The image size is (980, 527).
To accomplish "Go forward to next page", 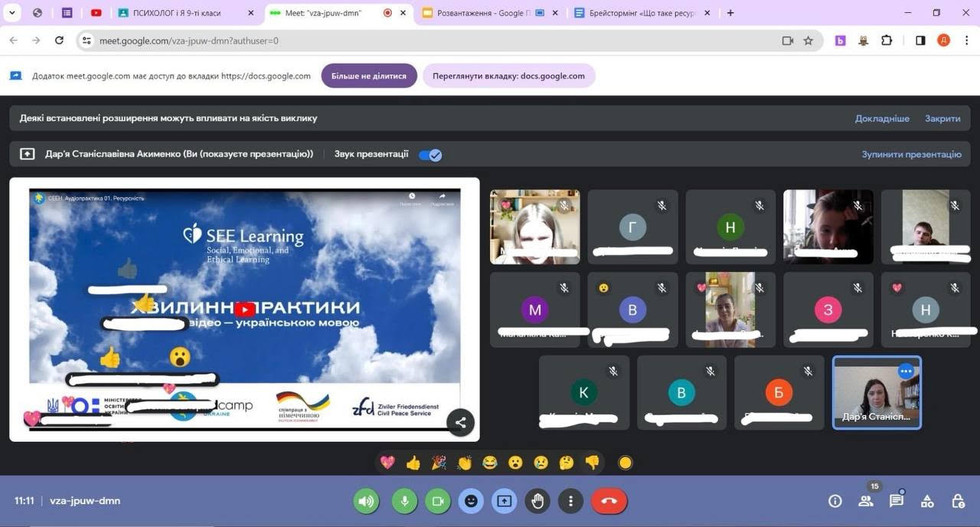I will point(36,41).
